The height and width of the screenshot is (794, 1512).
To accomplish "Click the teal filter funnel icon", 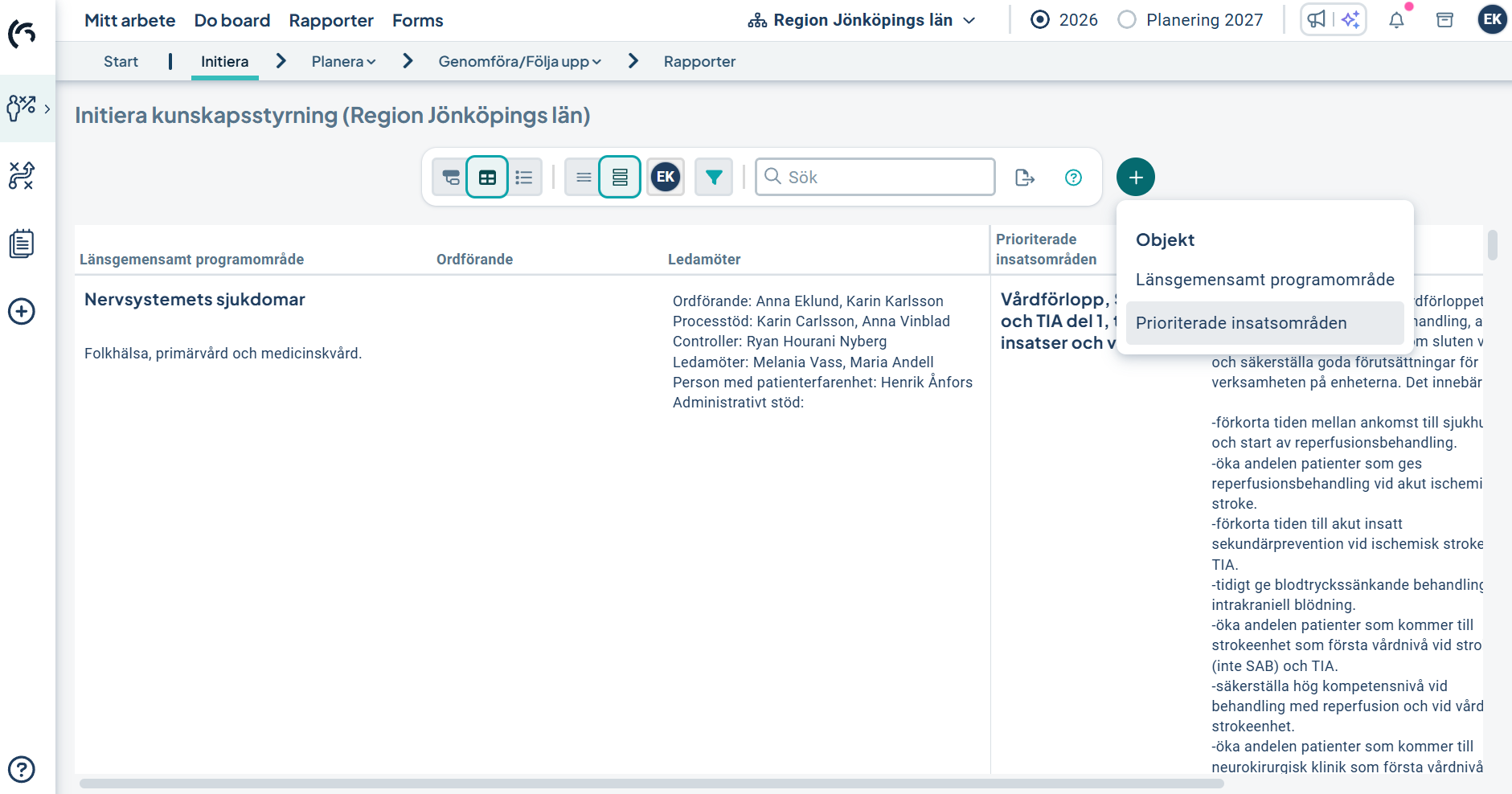I will pyautogui.click(x=713, y=178).
